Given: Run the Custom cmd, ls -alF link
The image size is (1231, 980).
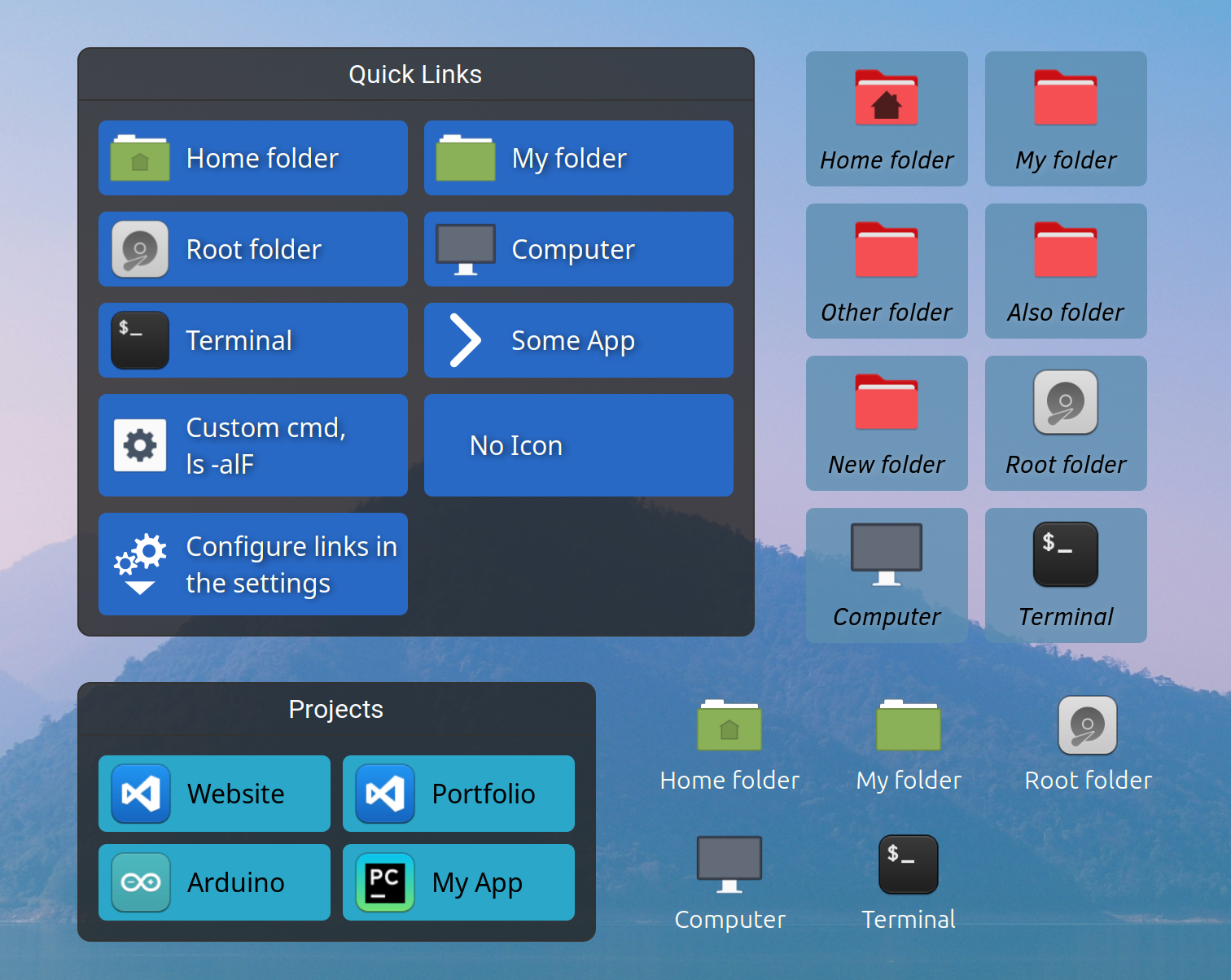Looking at the screenshot, I should point(253,445).
